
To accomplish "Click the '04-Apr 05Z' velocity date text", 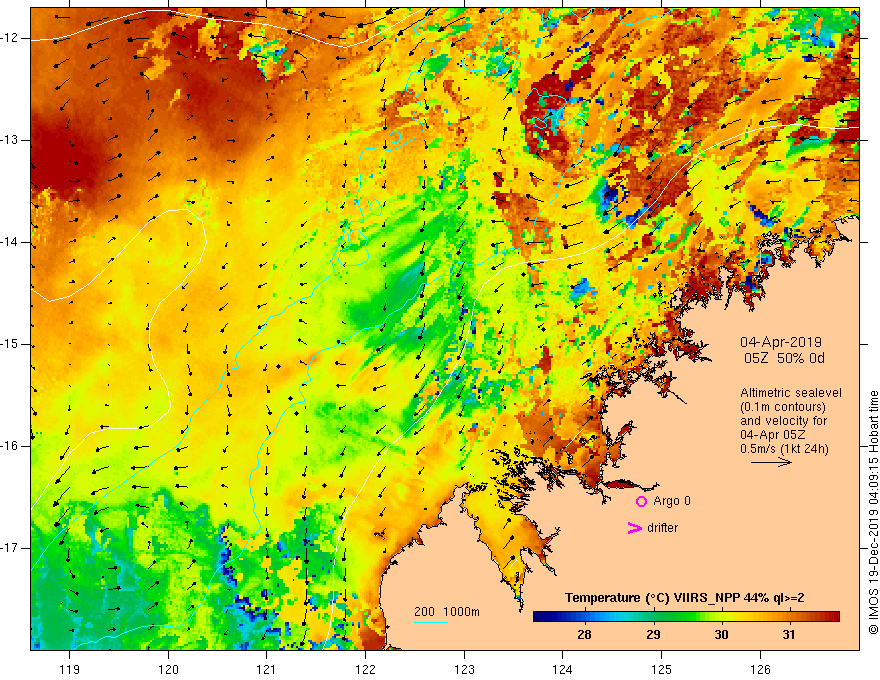I will (773, 435).
